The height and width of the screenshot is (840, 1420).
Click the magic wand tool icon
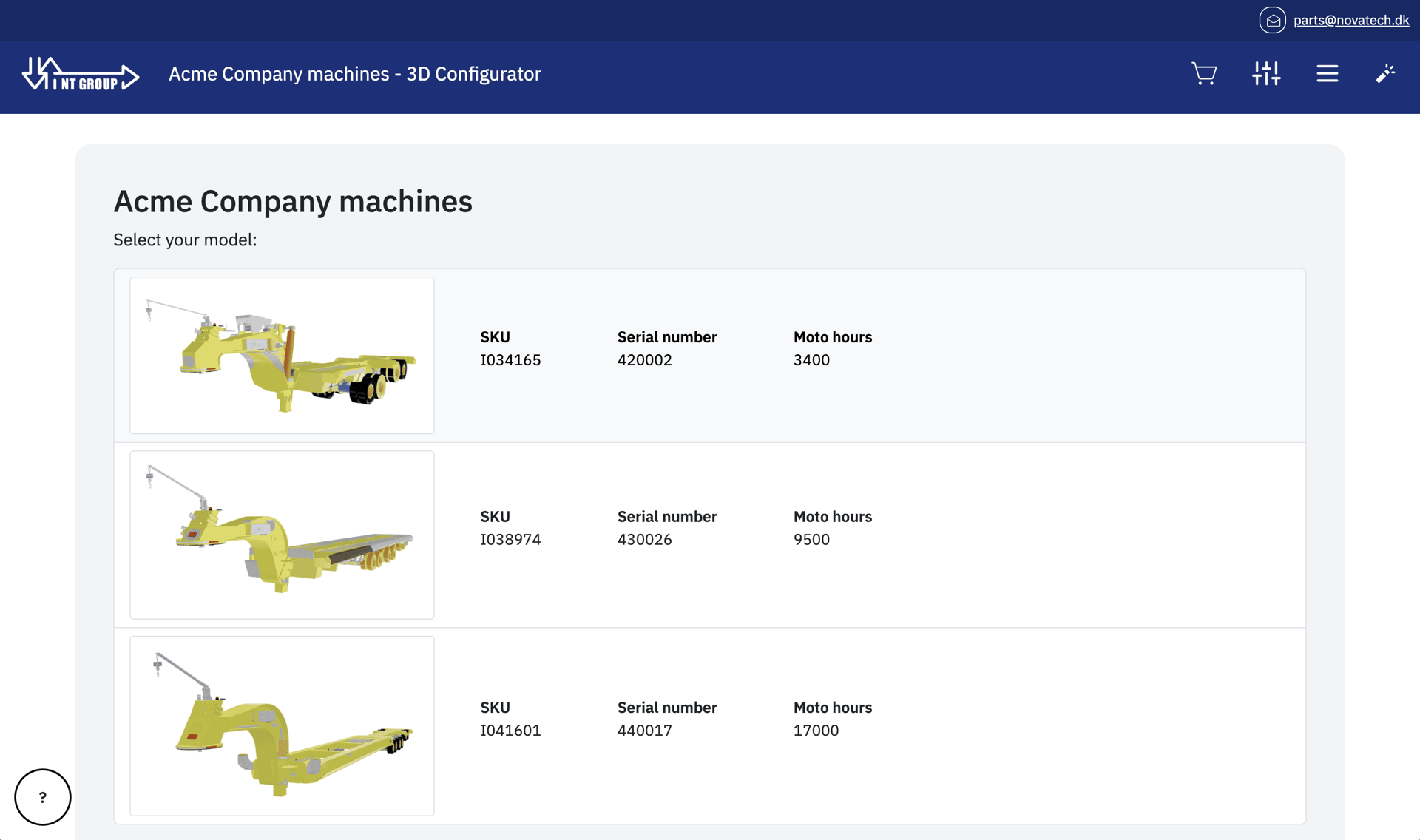pyautogui.click(x=1386, y=74)
